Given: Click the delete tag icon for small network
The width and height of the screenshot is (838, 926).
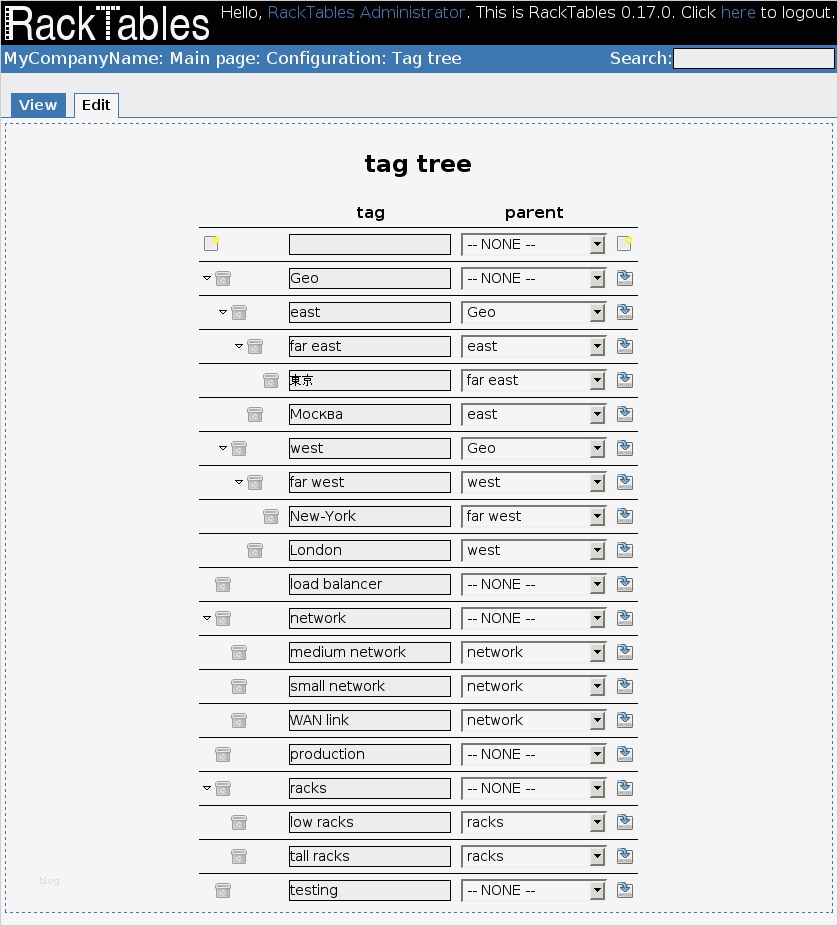Looking at the screenshot, I should pyautogui.click(x=239, y=687).
